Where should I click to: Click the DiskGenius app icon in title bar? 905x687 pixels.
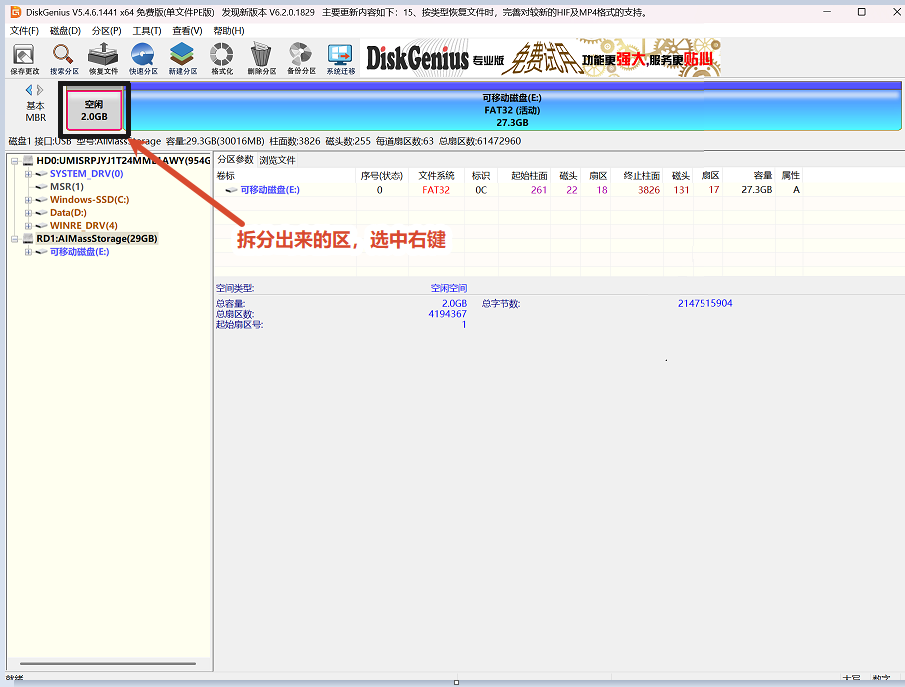16,12
